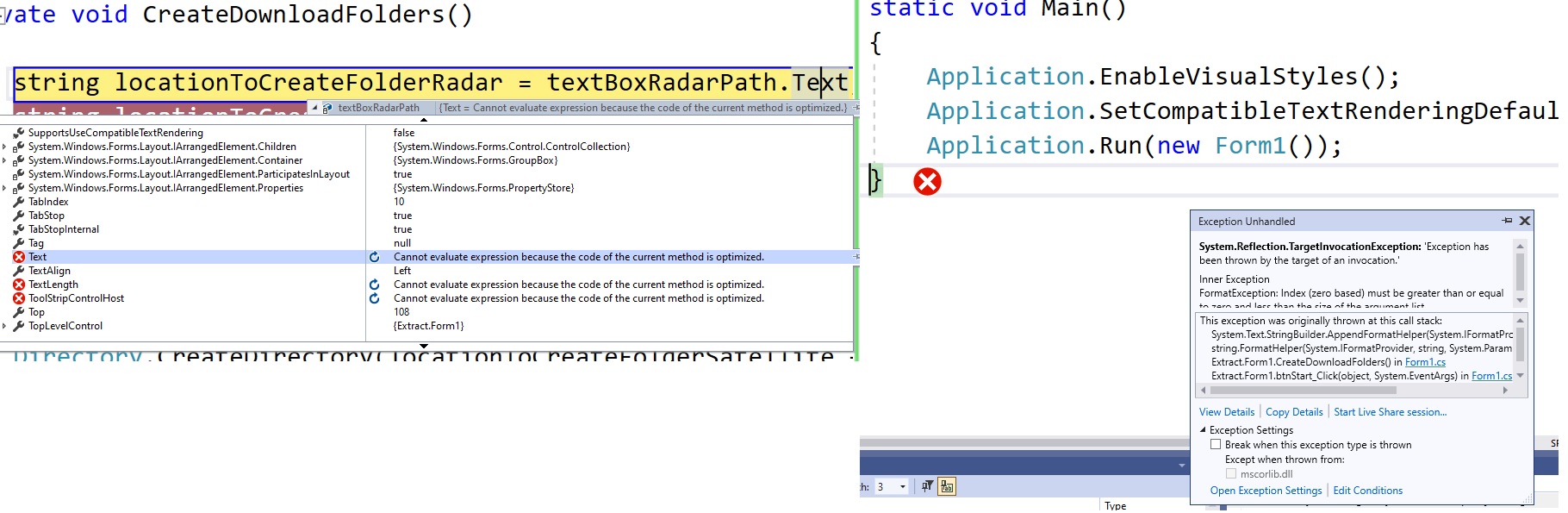This screenshot has height=513, width=1568.
Task: Pin the Exception Unhandled popup
Action: [1507, 221]
